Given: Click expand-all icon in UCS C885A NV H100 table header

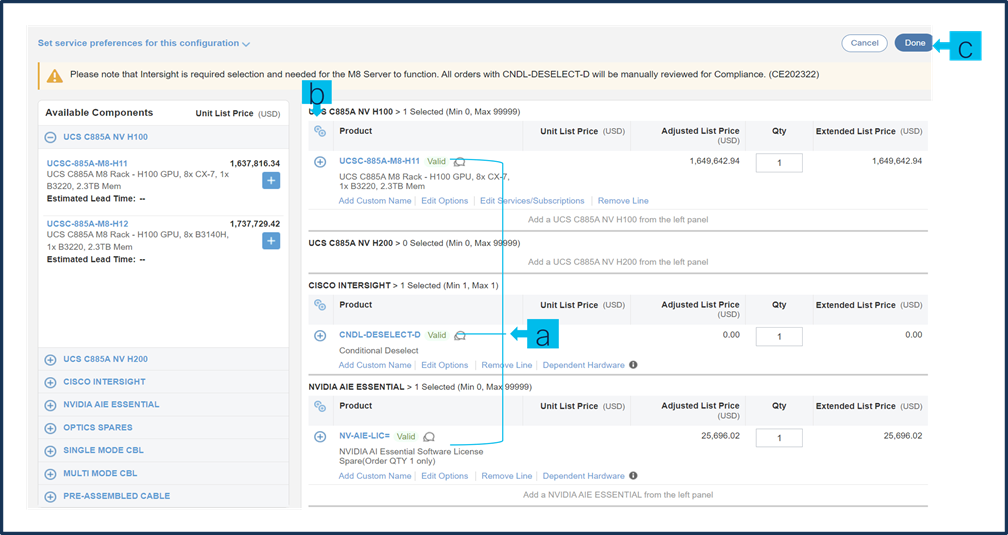Looking at the screenshot, I should [x=320, y=131].
